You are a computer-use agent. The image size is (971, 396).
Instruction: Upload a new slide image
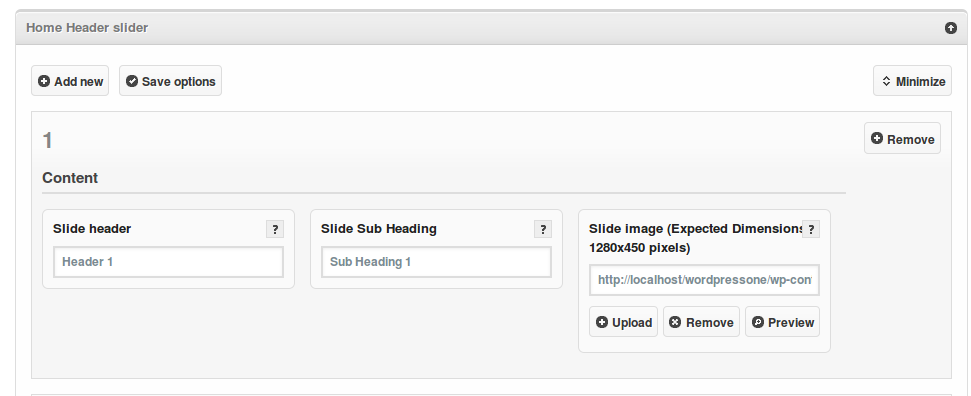click(623, 322)
